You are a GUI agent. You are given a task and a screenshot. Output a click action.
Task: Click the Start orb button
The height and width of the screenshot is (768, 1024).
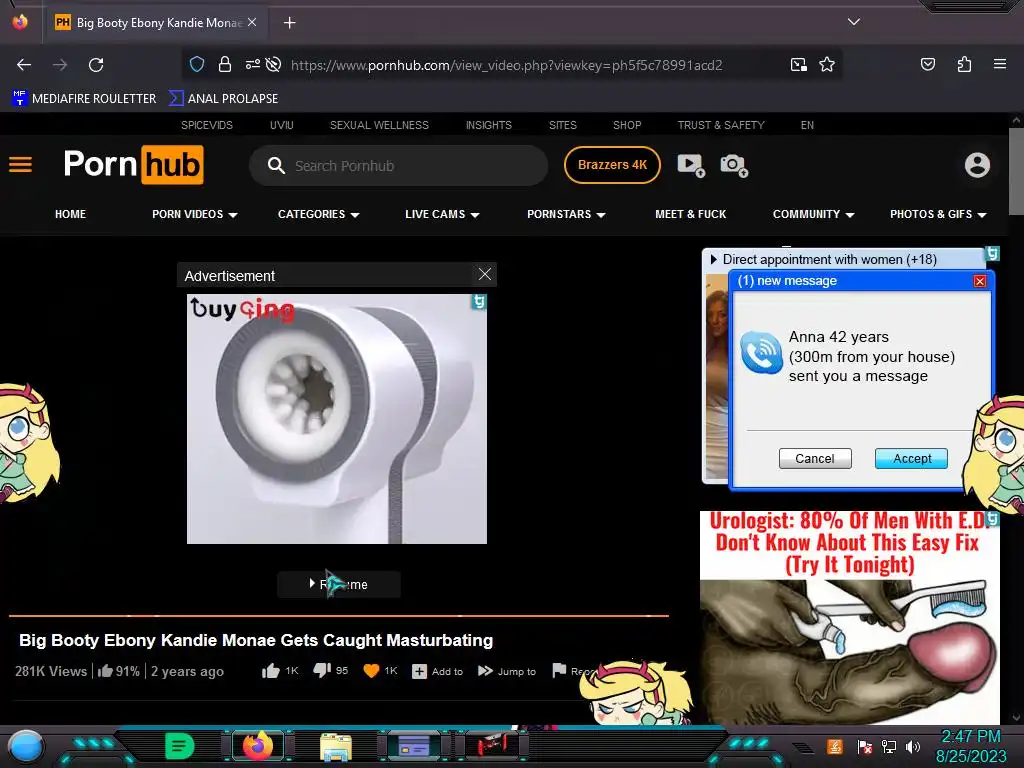pos(27,747)
